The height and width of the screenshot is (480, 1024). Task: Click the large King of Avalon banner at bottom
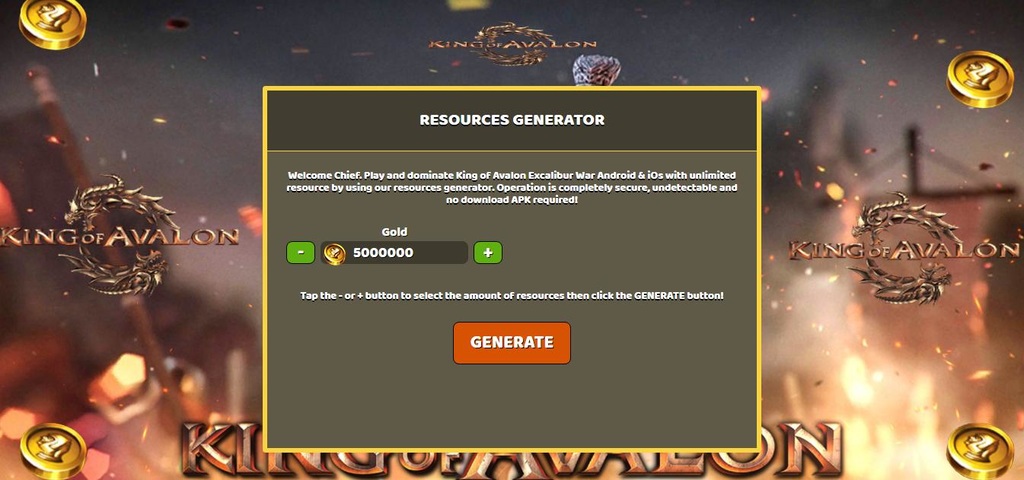click(x=511, y=451)
